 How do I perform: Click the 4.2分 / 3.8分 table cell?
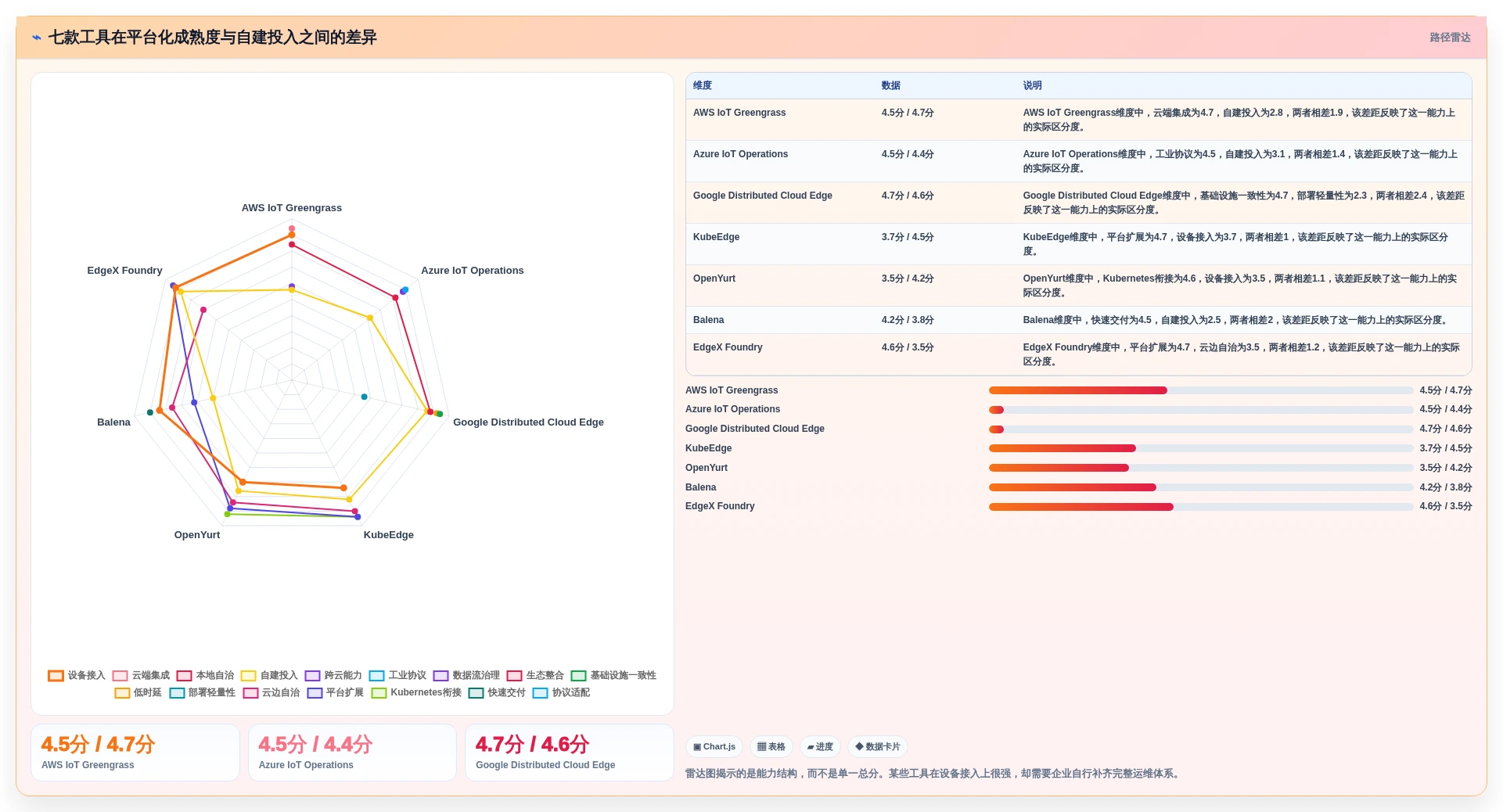pyautogui.click(x=908, y=320)
